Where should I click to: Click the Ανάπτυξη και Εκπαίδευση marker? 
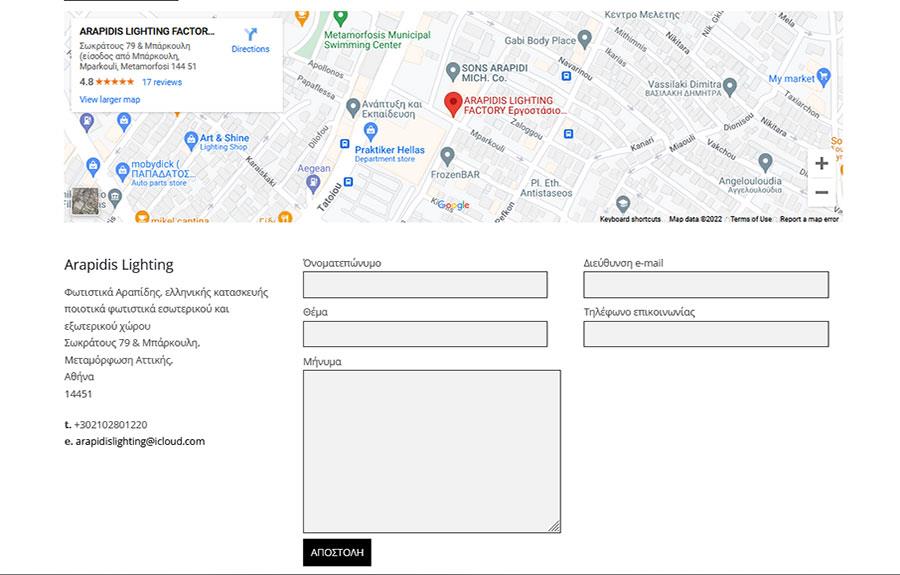click(x=353, y=108)
